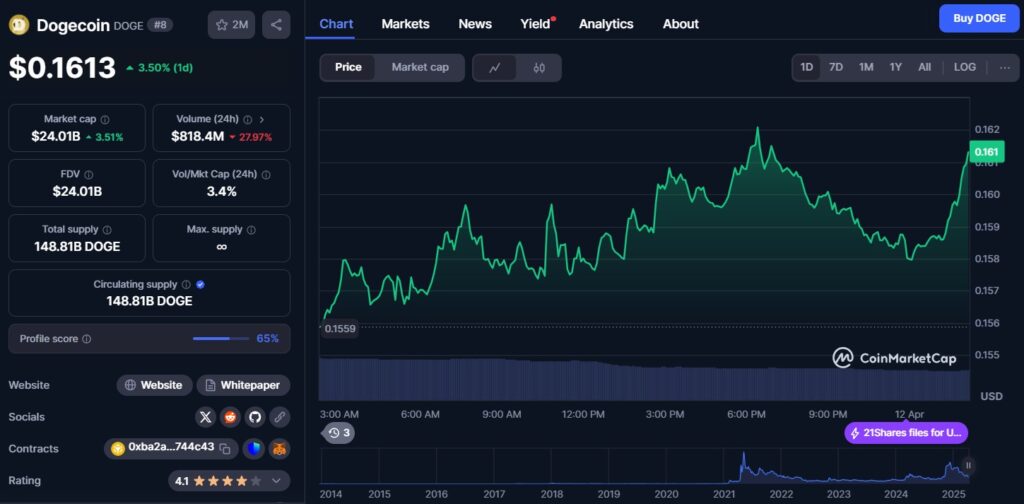The width and height of the screenshot is (1024, 504).
Task: Click the $24.01B market cap value
Action: (x=55, y=136)
